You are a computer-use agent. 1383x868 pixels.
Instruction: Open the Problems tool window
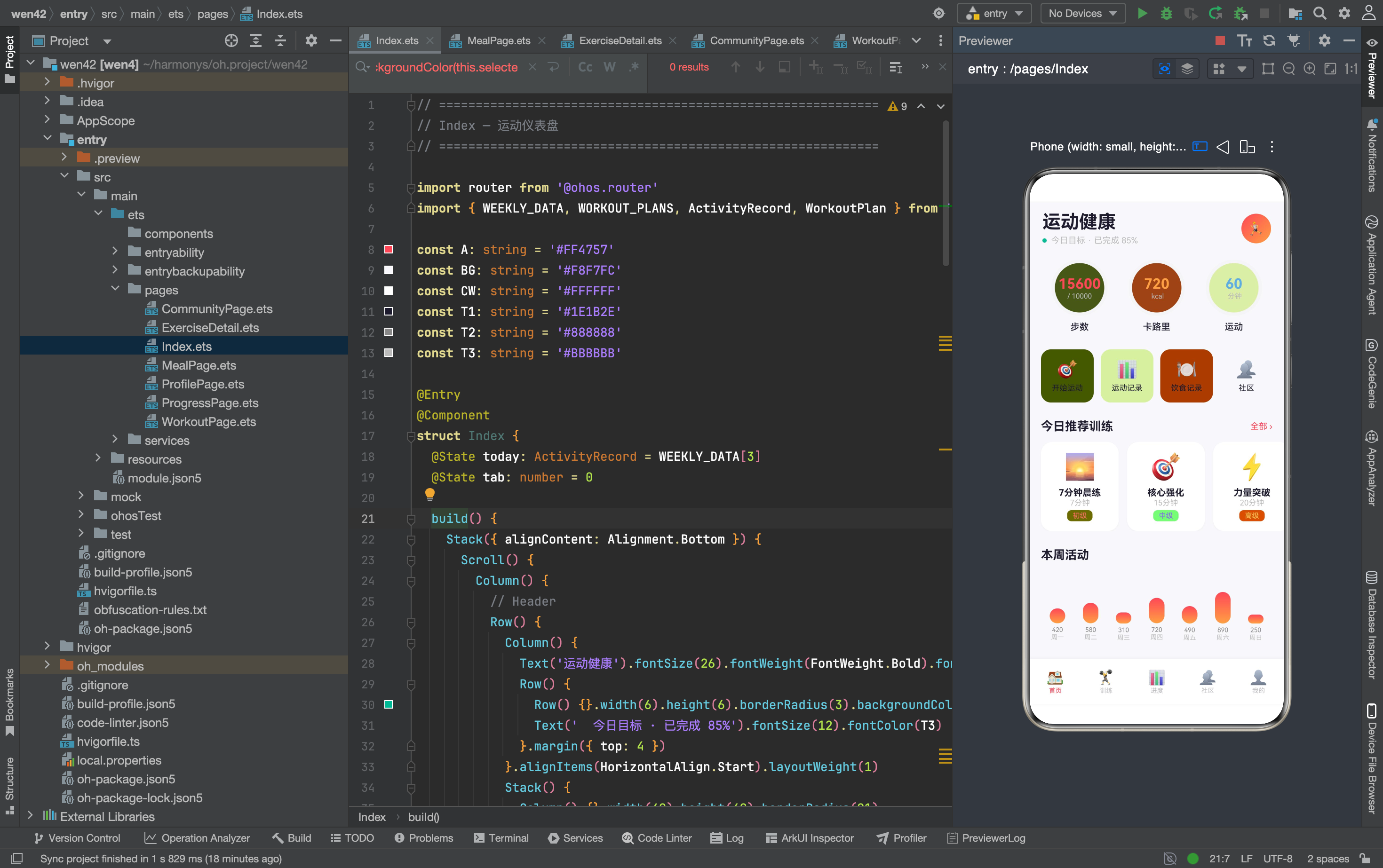click(x=424, y=838)
